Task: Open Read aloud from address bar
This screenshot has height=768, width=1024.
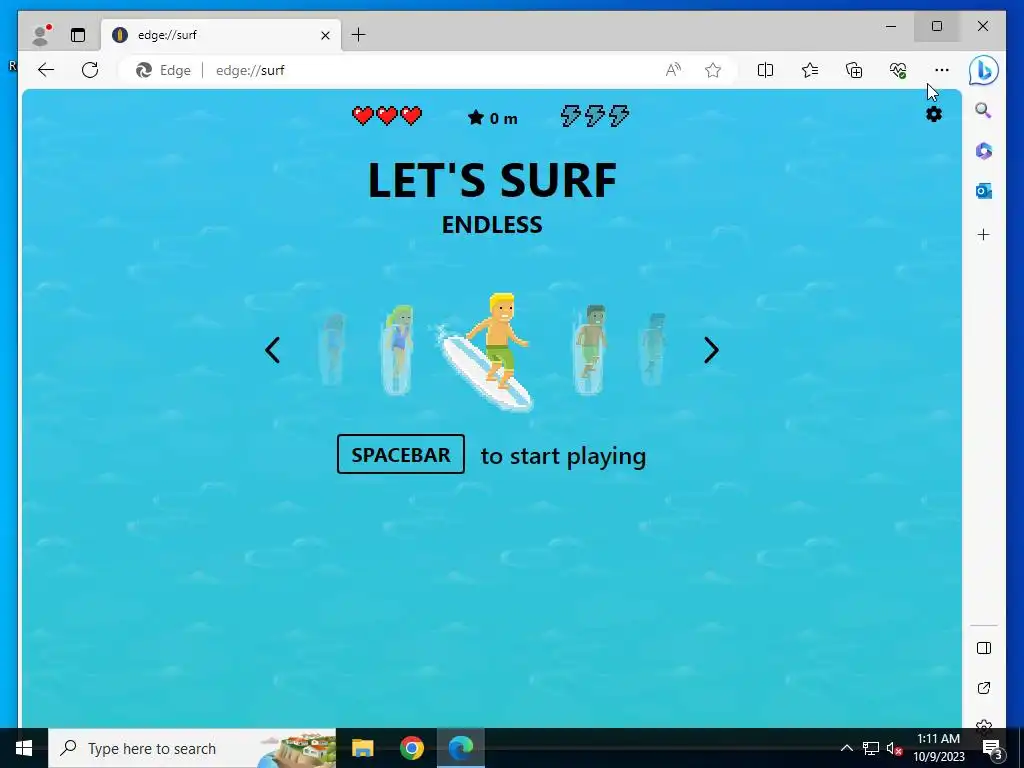Action: tap(673, 70)
